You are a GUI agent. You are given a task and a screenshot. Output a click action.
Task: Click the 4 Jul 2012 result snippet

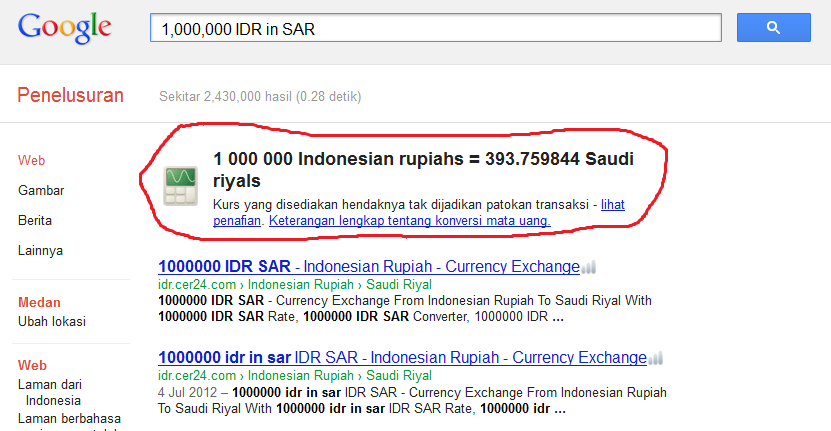[x=412, y=401]
